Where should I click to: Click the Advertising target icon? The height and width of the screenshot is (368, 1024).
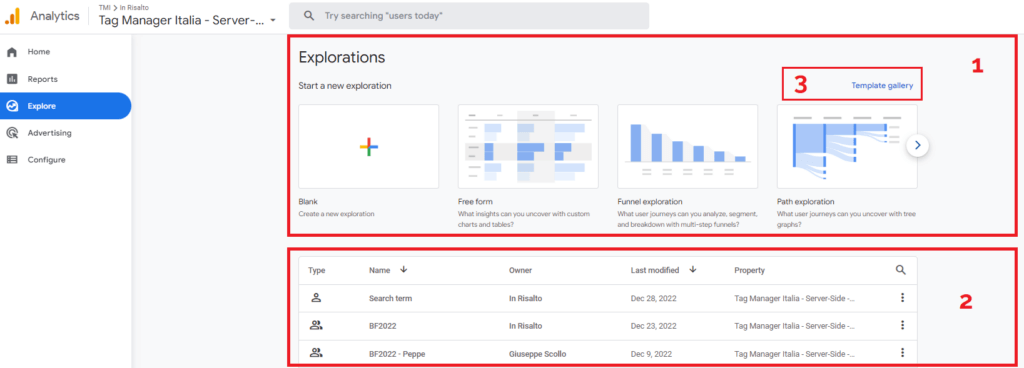coord(11,132)
